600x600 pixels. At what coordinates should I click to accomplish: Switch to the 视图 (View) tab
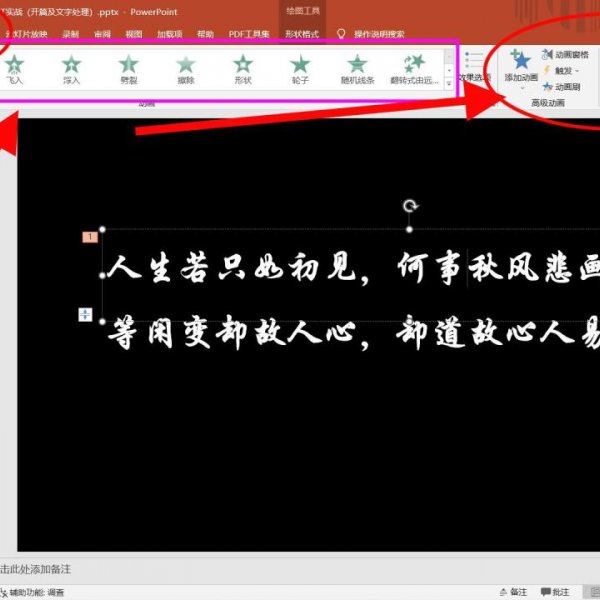133,34
